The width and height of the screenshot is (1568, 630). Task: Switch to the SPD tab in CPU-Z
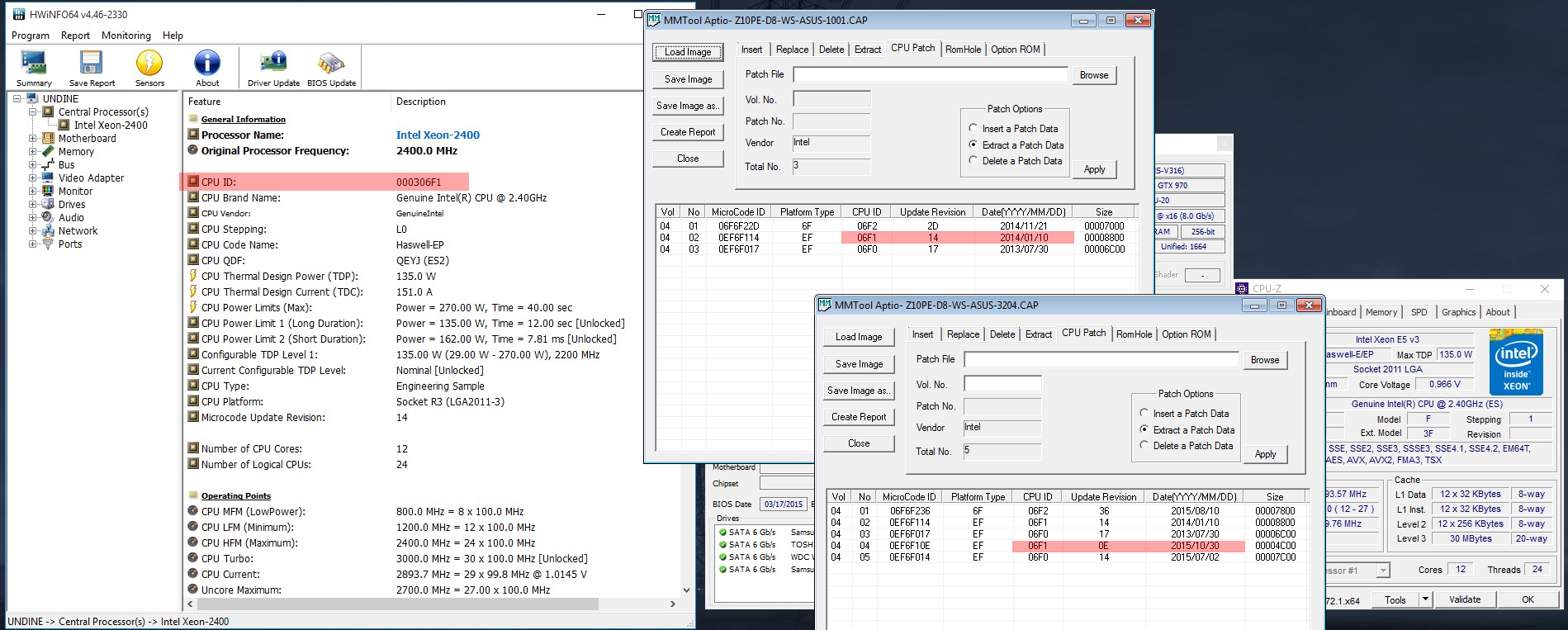1419,312
